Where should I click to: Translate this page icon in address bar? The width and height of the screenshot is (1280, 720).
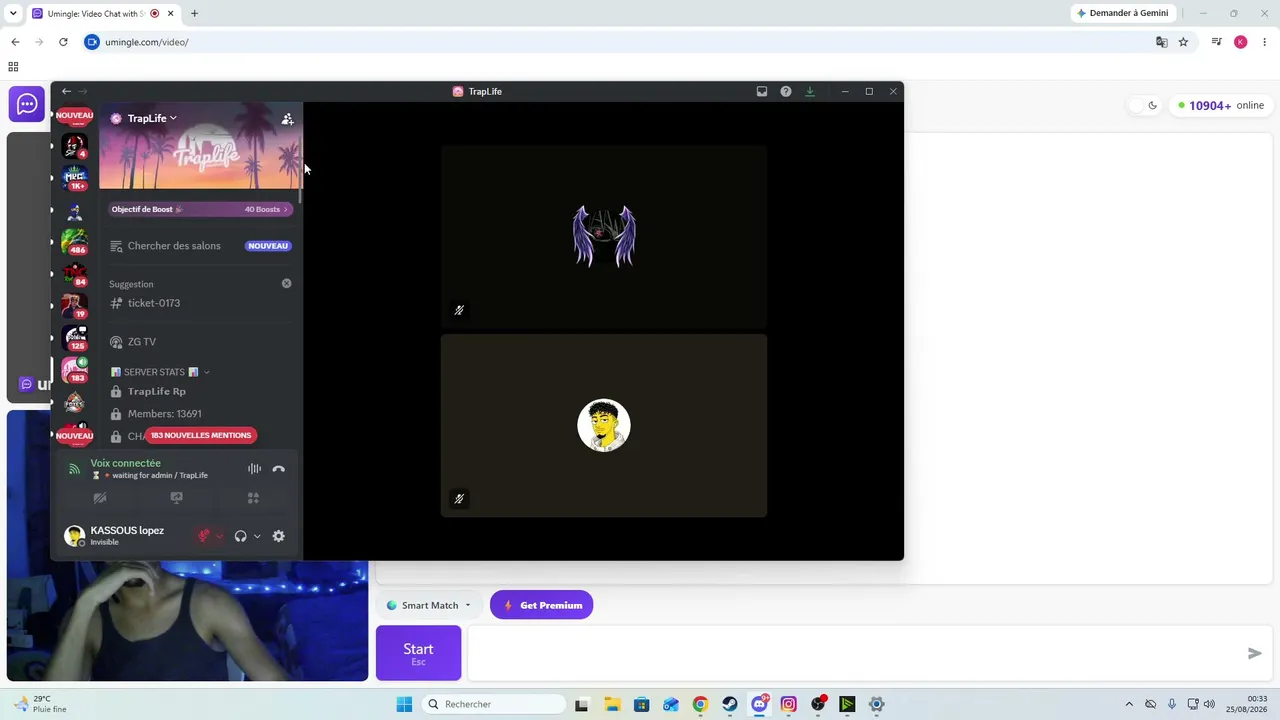[1161, 42]
